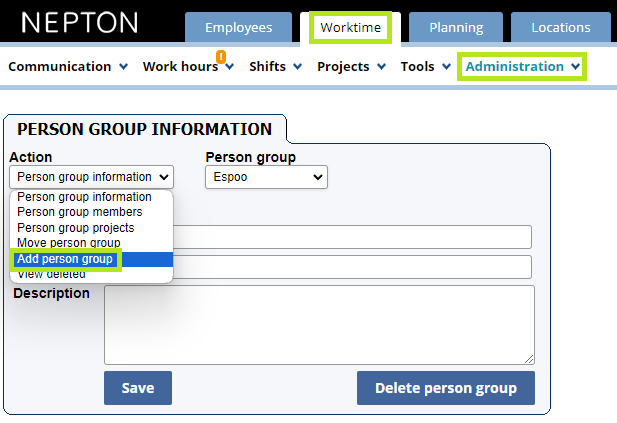
Task: Open the Work hours menu
Action: tap(181, 66)
